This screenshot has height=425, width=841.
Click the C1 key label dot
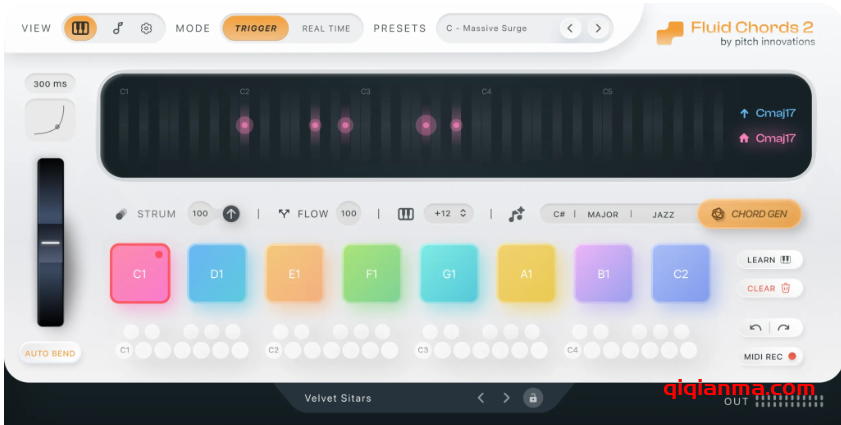124,350
